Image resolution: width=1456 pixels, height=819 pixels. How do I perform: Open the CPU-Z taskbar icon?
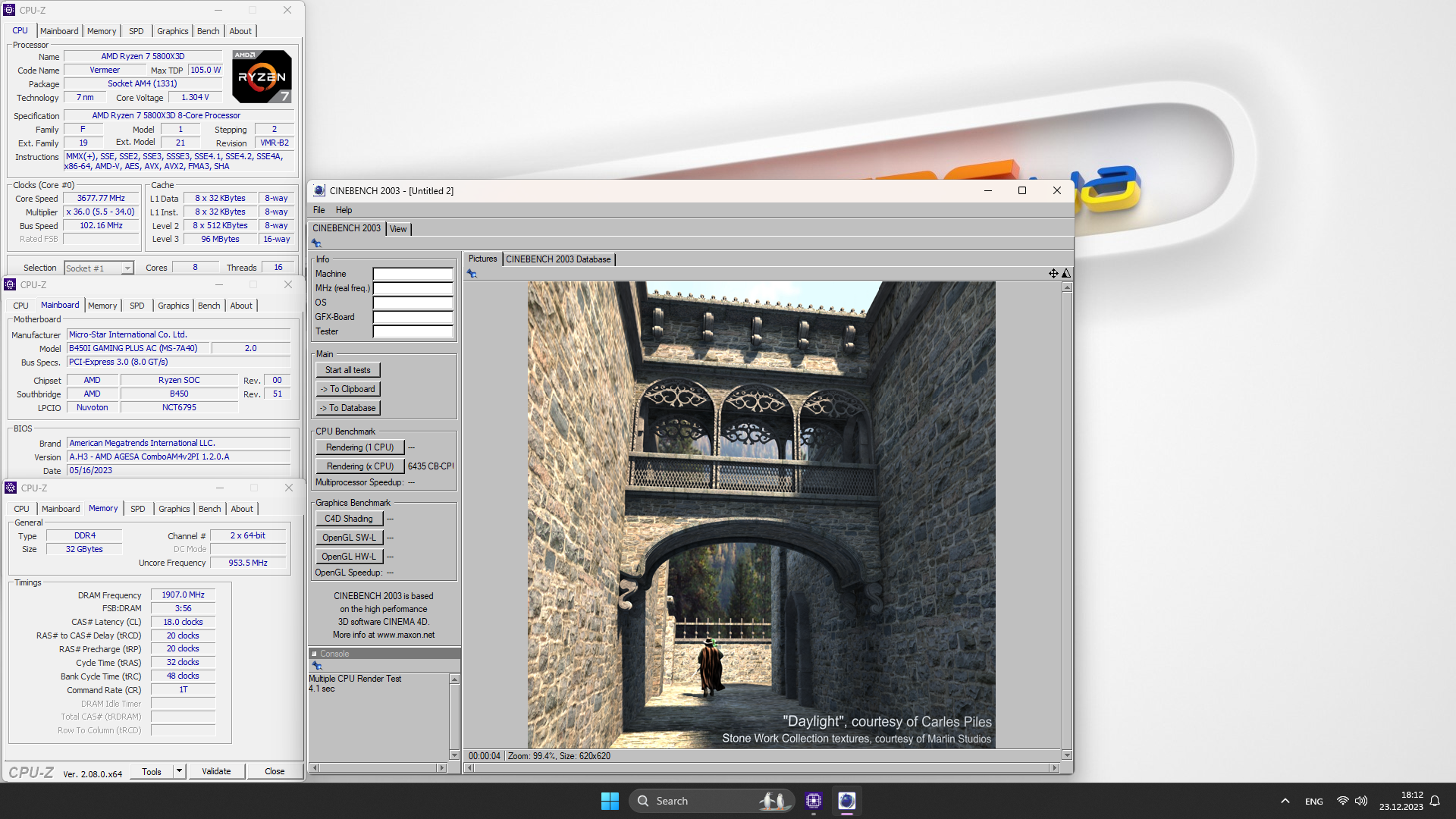click(814, 801)
